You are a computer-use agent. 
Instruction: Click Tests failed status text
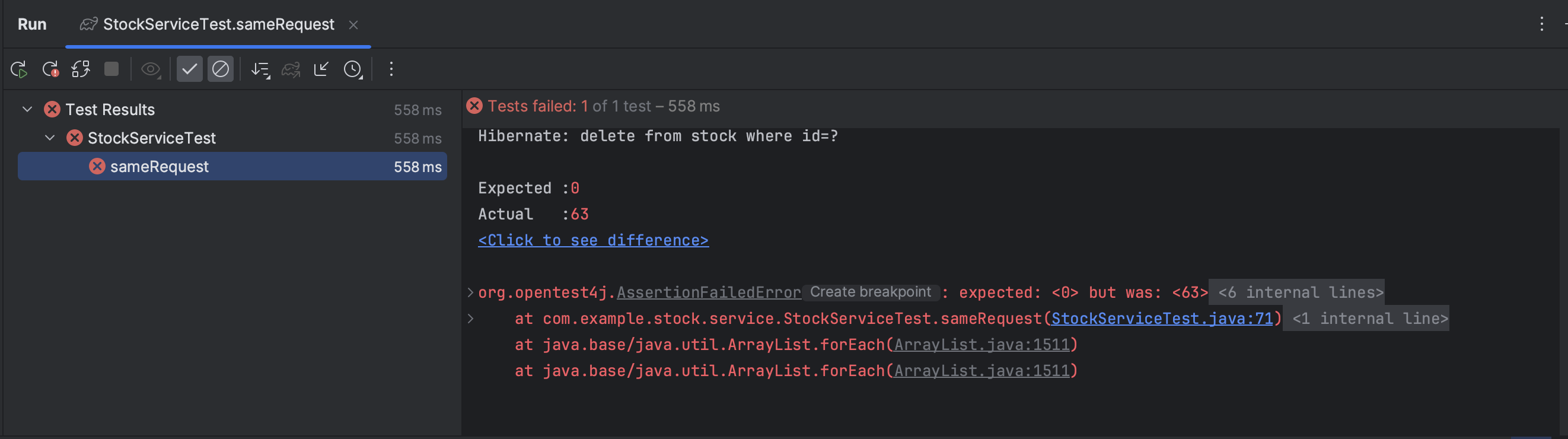[604, 107]
